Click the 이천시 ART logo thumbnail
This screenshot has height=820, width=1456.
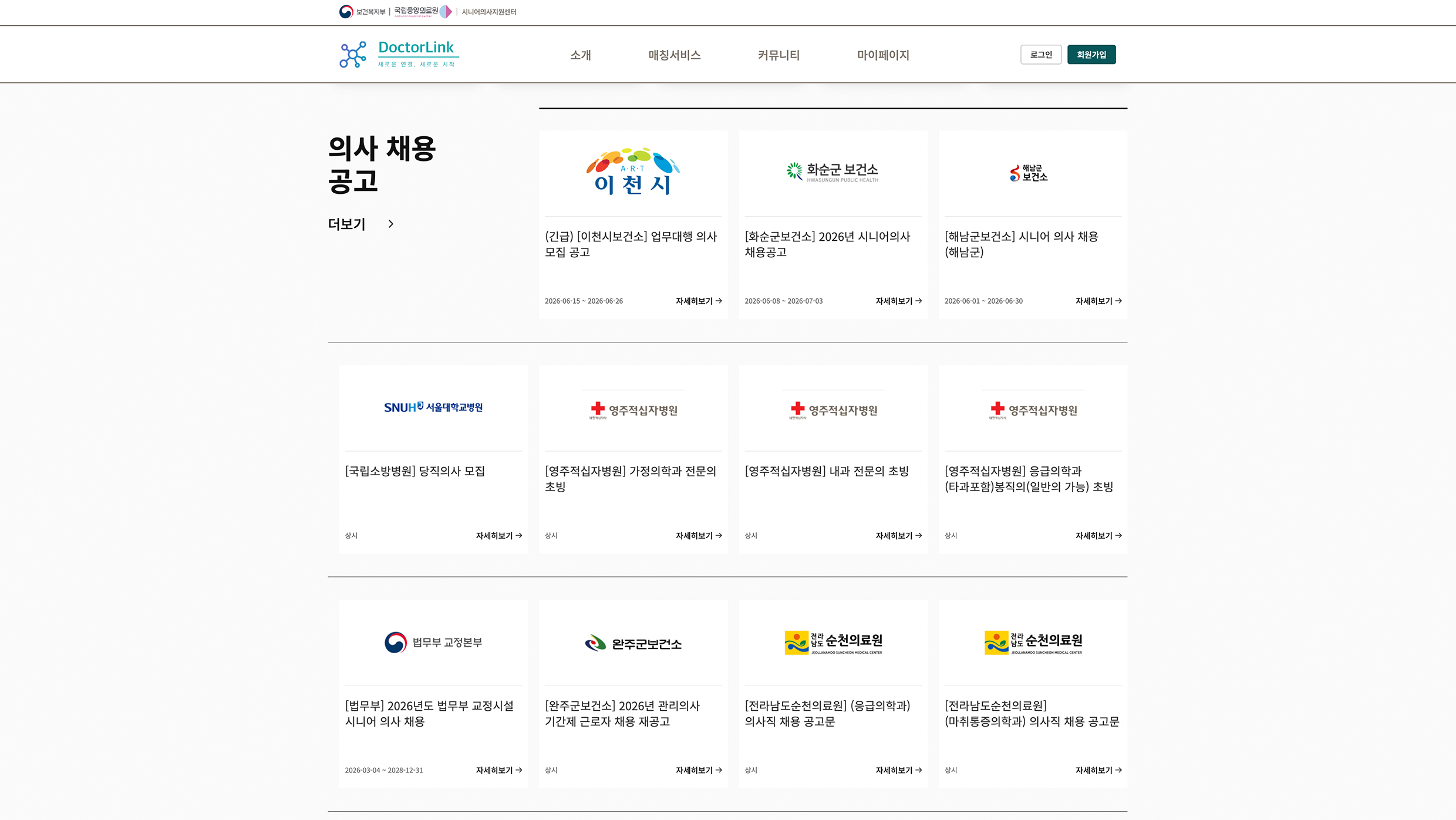pyautogui.click(x=633, y=171)
